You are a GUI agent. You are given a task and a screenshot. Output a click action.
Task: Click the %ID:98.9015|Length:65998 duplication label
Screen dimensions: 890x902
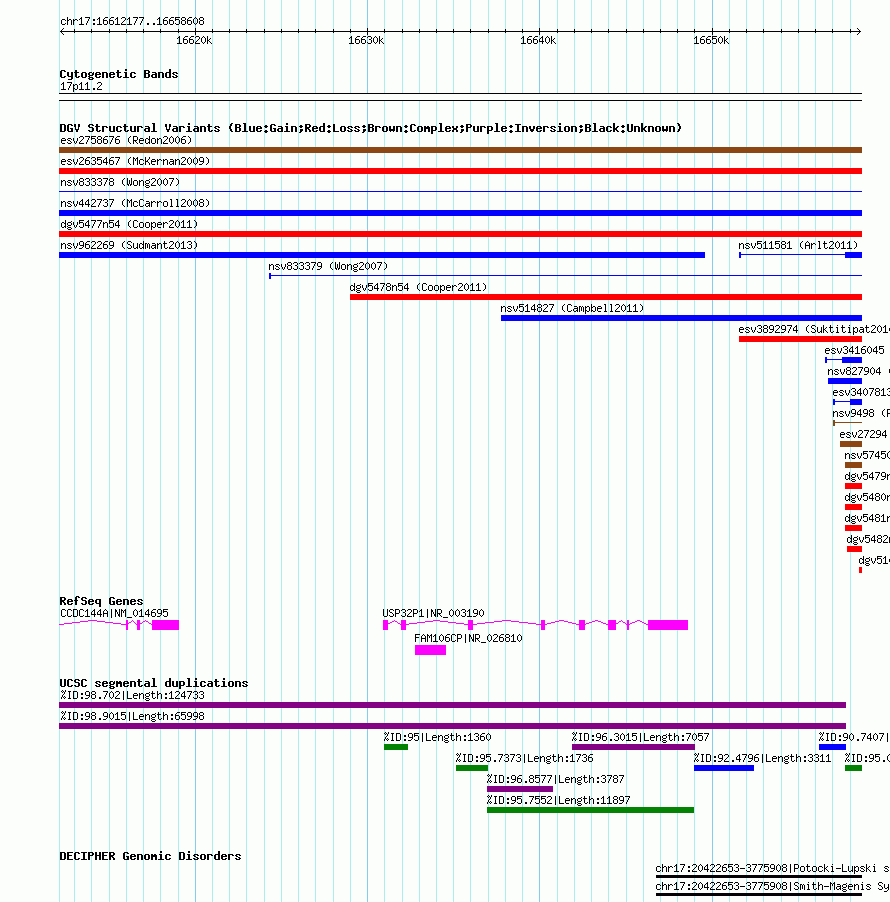(132, 716)
